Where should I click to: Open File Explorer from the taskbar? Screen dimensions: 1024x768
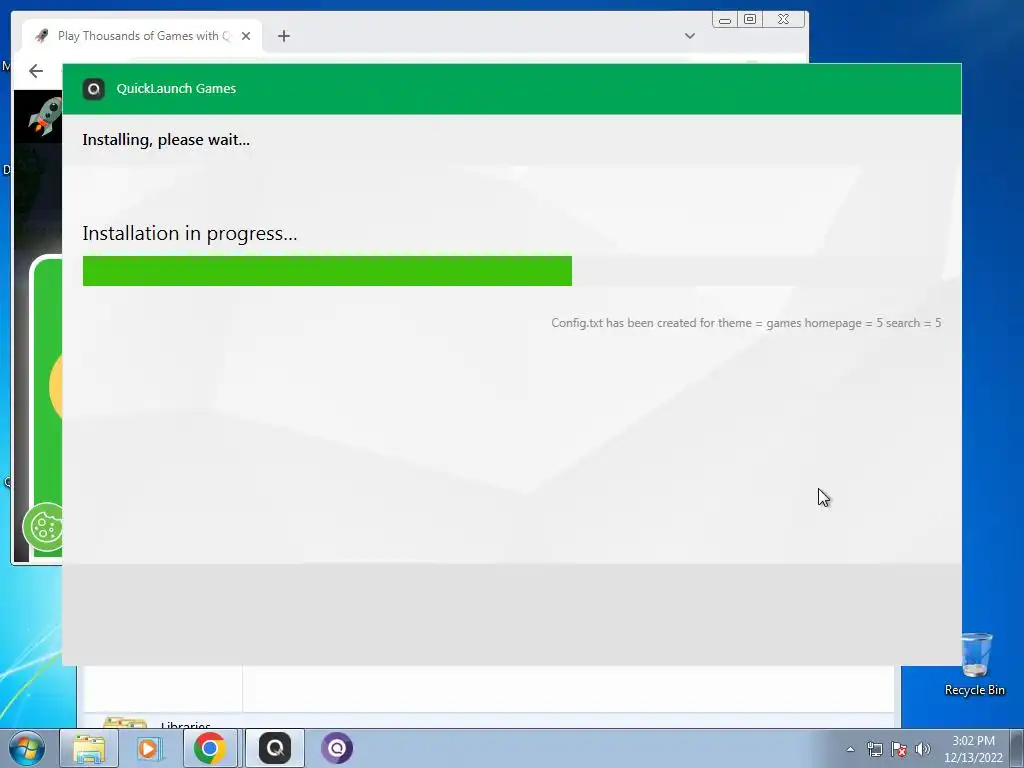pyautogui.click(x=89, y=748)
